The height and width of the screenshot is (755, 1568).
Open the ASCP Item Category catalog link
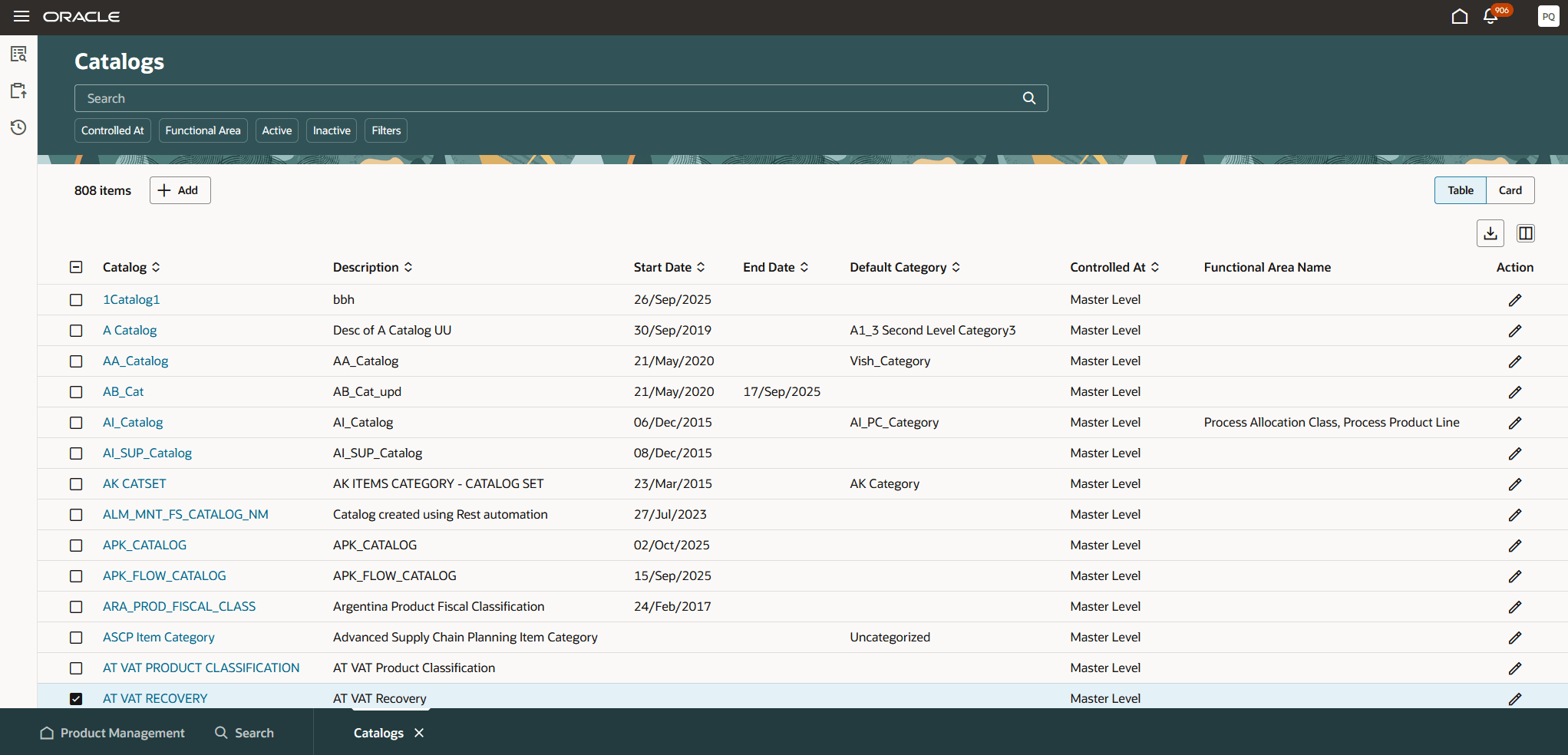point(158,637)
